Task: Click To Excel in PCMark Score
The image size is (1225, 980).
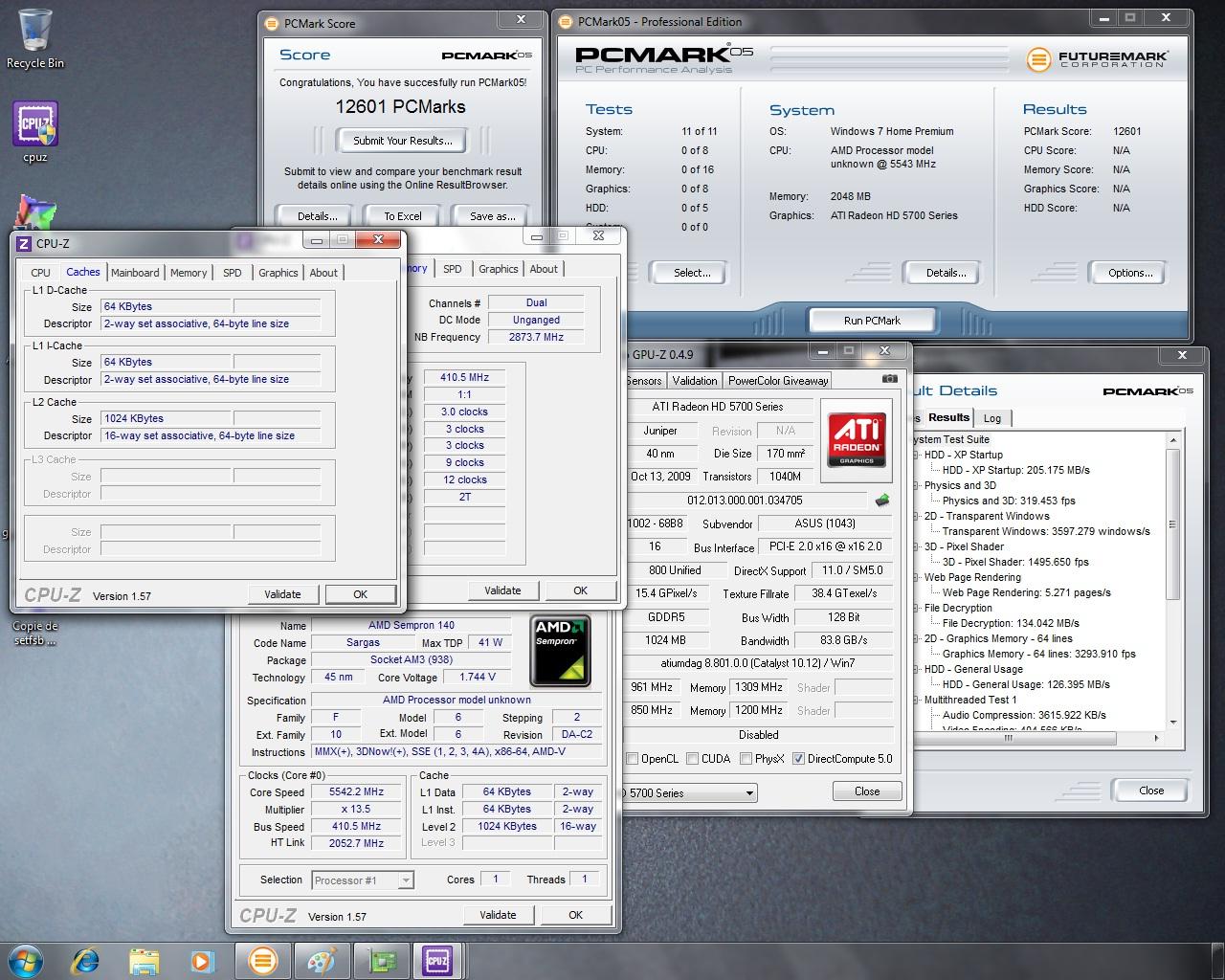Action: tap(403, 216)
